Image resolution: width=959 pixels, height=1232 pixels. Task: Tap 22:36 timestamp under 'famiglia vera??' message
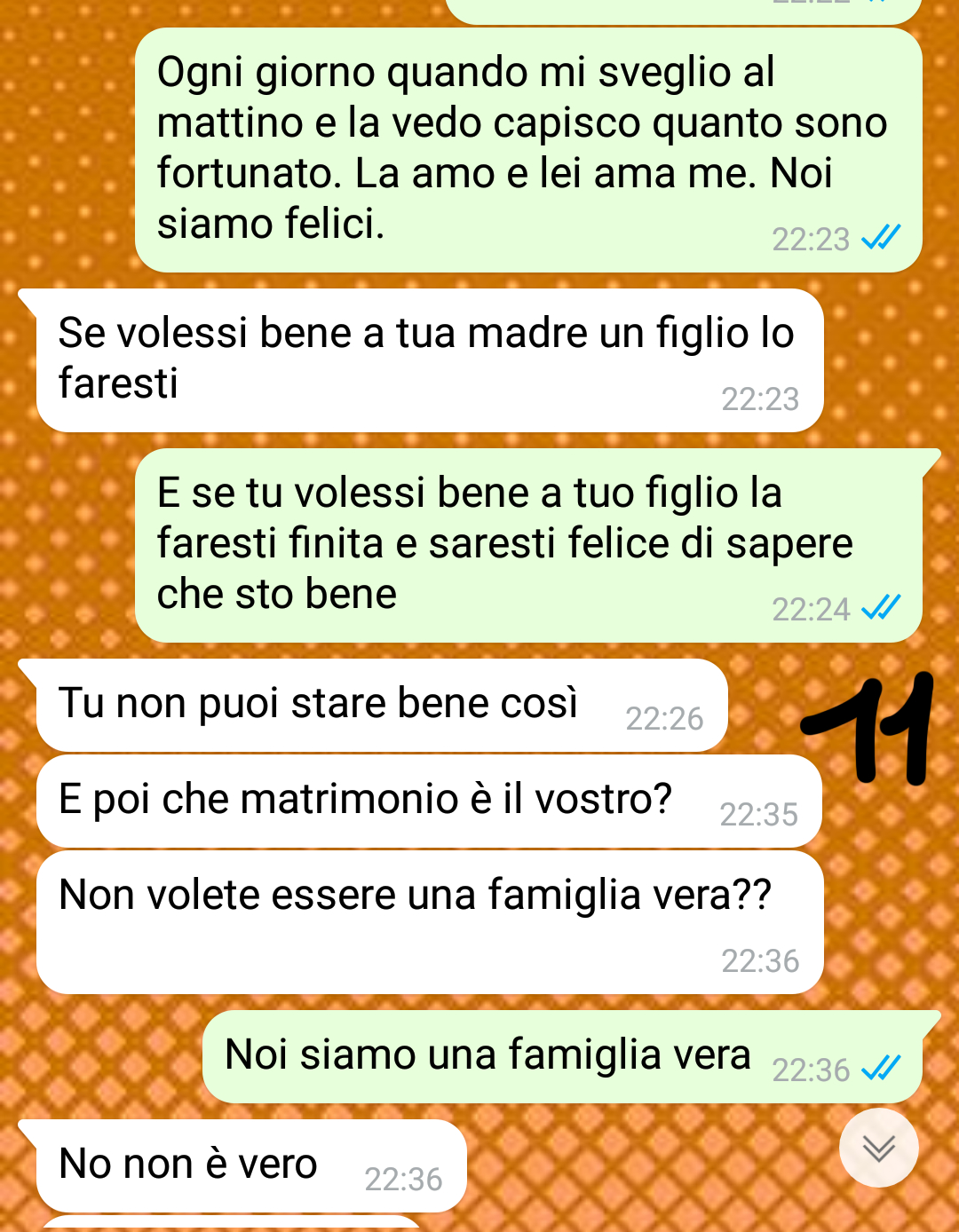coord(760,960)
